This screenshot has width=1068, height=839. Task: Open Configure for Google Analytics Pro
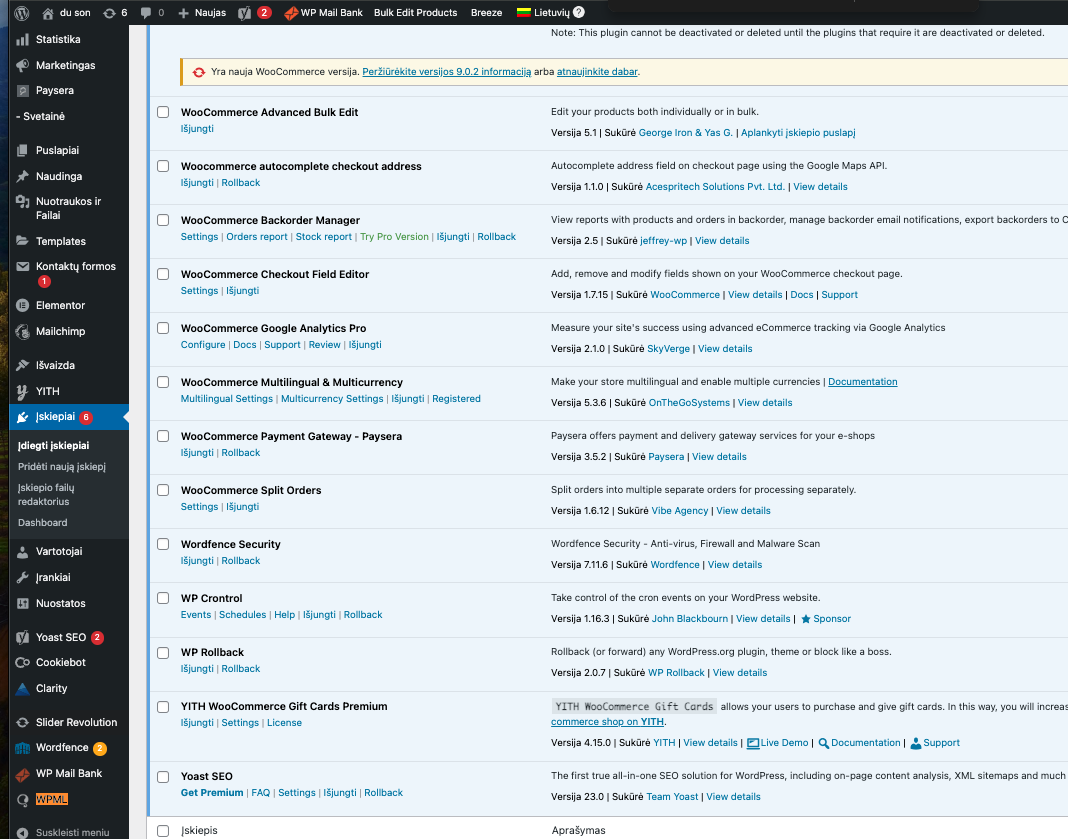(203, 345)
